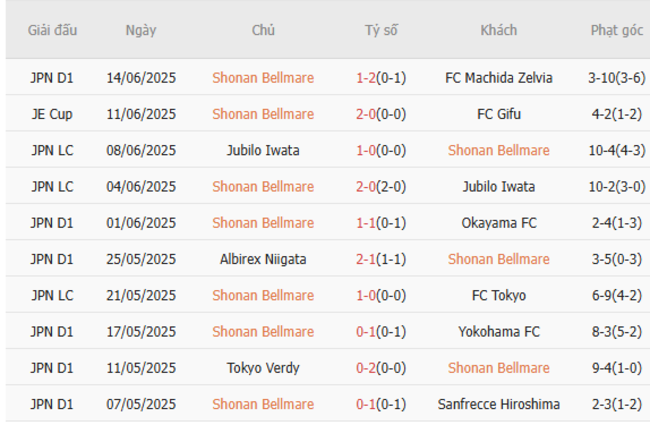
Task: Click the "Khách" column header
Action: pos(498,30)
